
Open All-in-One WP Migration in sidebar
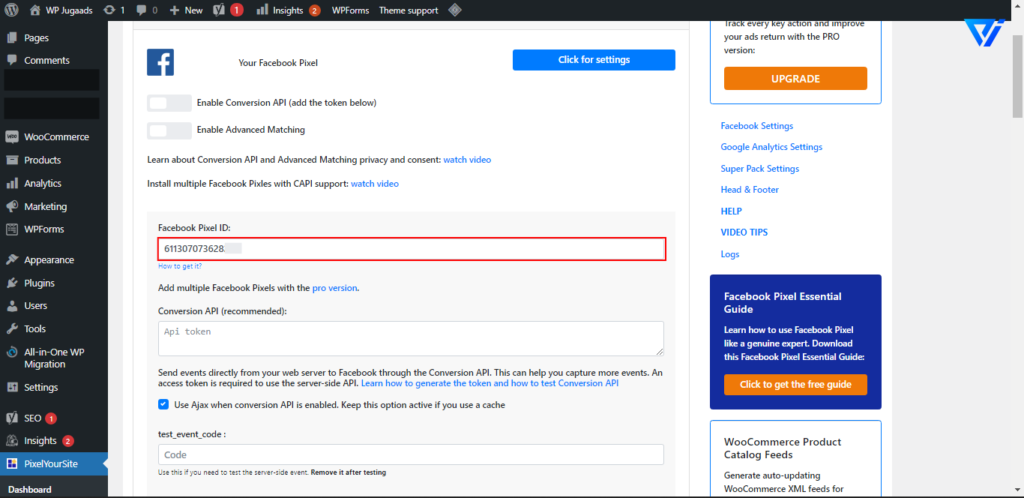54,358
